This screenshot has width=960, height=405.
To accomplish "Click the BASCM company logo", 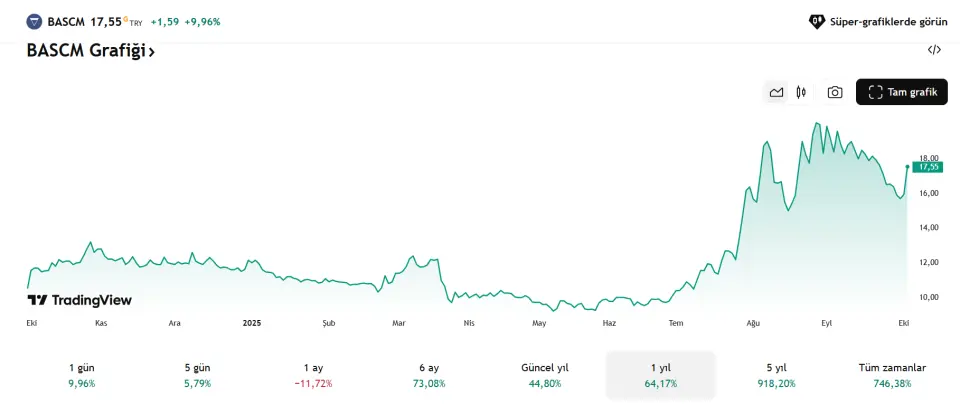I will click(x=35, y=21).
